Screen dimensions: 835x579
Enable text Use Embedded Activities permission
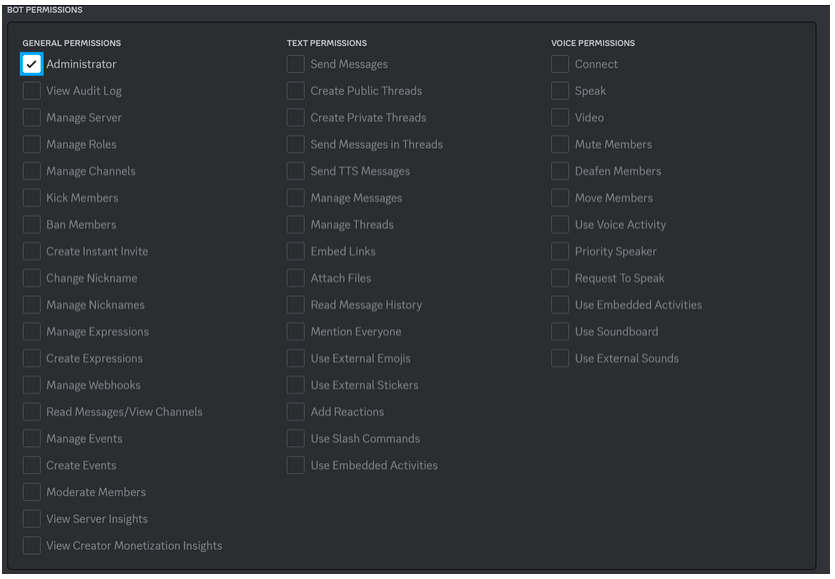pyautogui.click(x=296, y=465)
